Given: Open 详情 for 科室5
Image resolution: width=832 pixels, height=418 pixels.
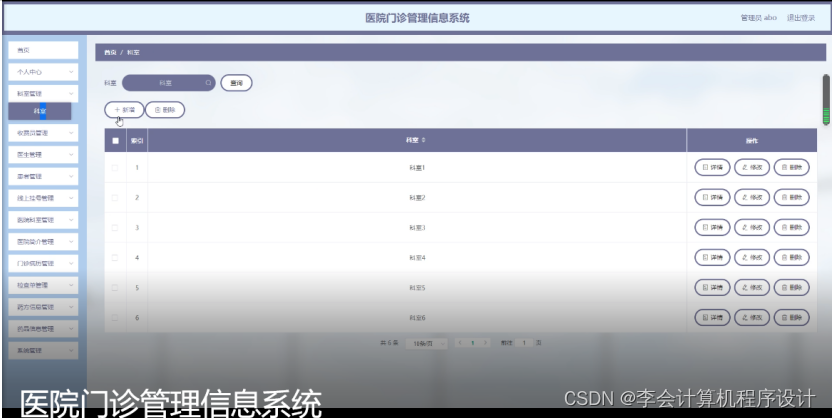Looking at the screenshot, I should (713, 288).
